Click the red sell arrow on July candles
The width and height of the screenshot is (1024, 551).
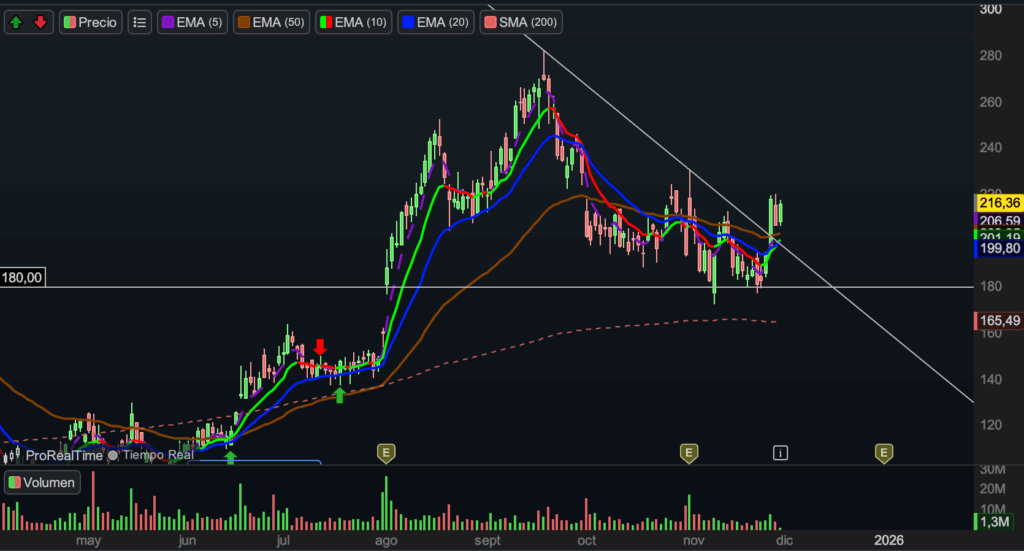[320, 347]
